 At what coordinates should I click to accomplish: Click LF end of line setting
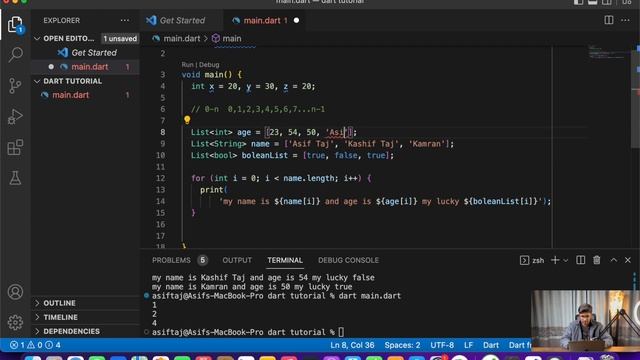pyautogui.click(x=468, y=345)
